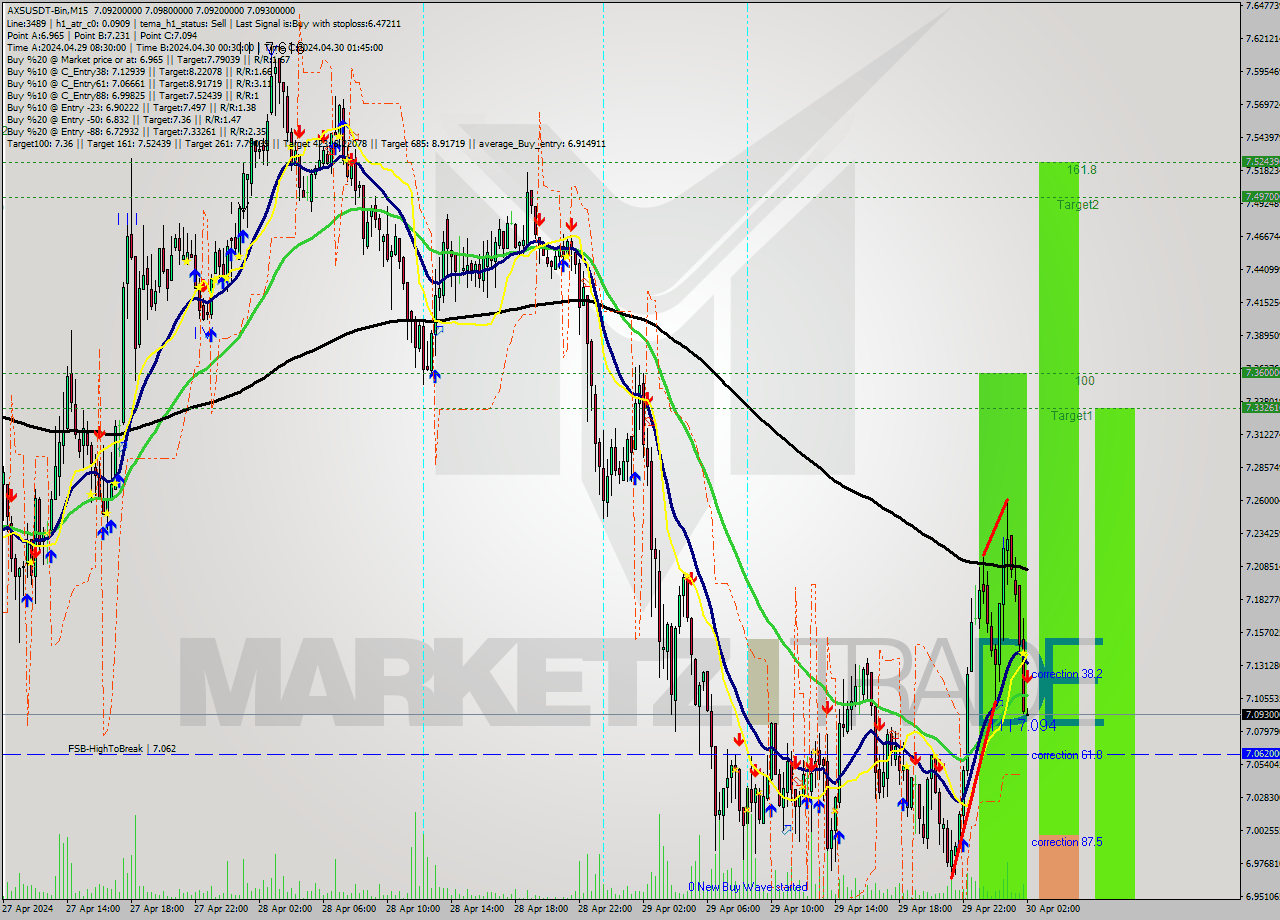Select the 28 Apr 14:00 time label
Screen dimensions: 1280x920
(x=477, y=910)
